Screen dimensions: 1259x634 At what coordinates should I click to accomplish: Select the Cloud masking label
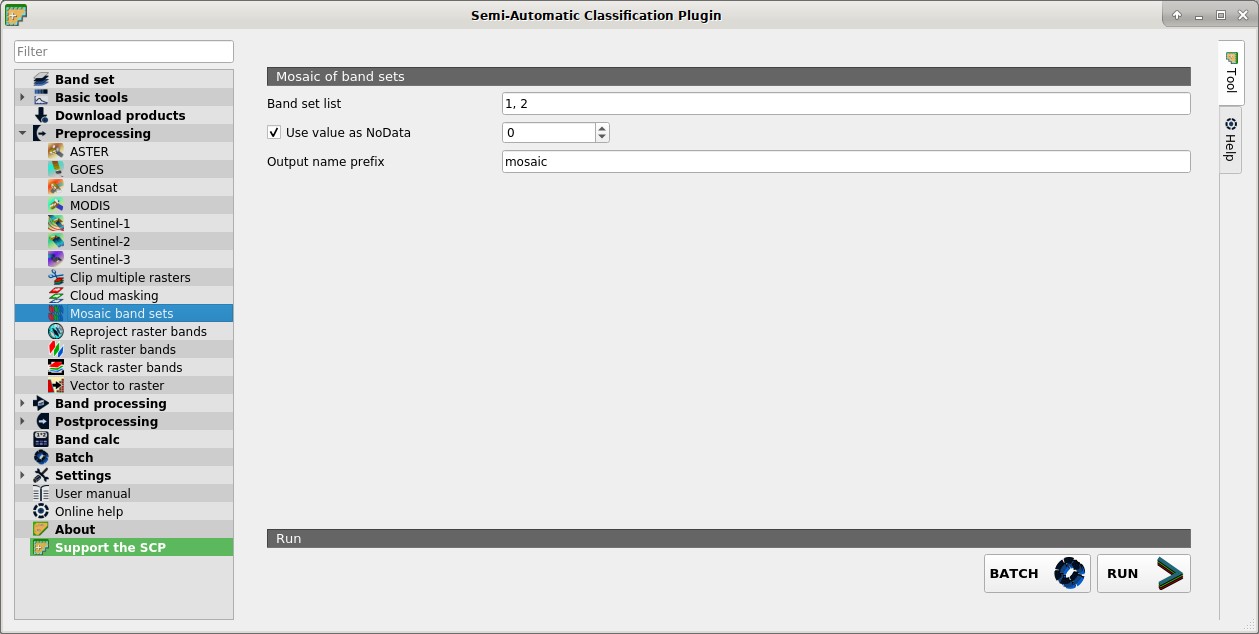pyautogui.click(x=114, y=295)
